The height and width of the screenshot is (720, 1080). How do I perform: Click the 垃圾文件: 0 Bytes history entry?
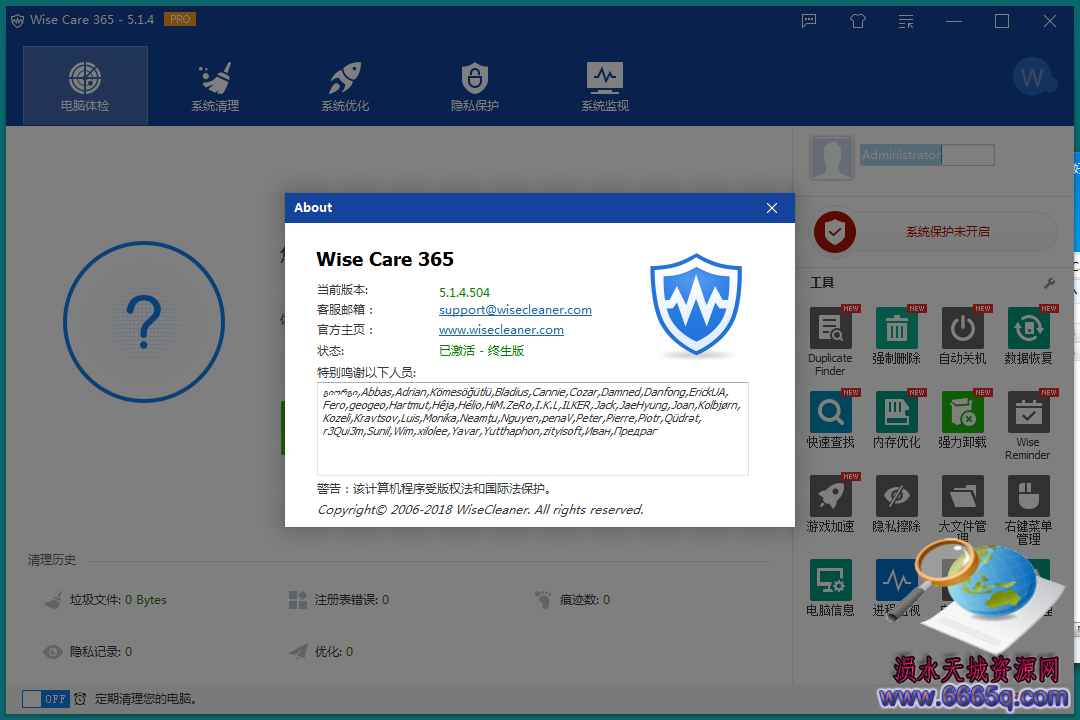tap(105, 600)
